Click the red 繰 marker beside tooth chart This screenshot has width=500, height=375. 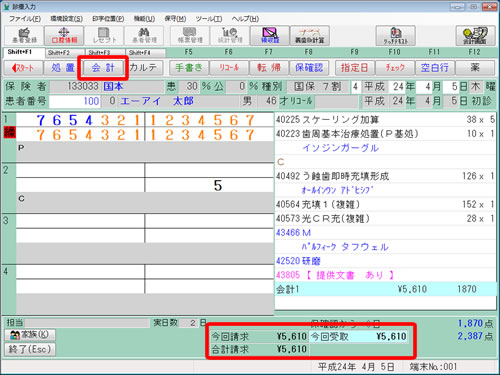tap(10, 132)
